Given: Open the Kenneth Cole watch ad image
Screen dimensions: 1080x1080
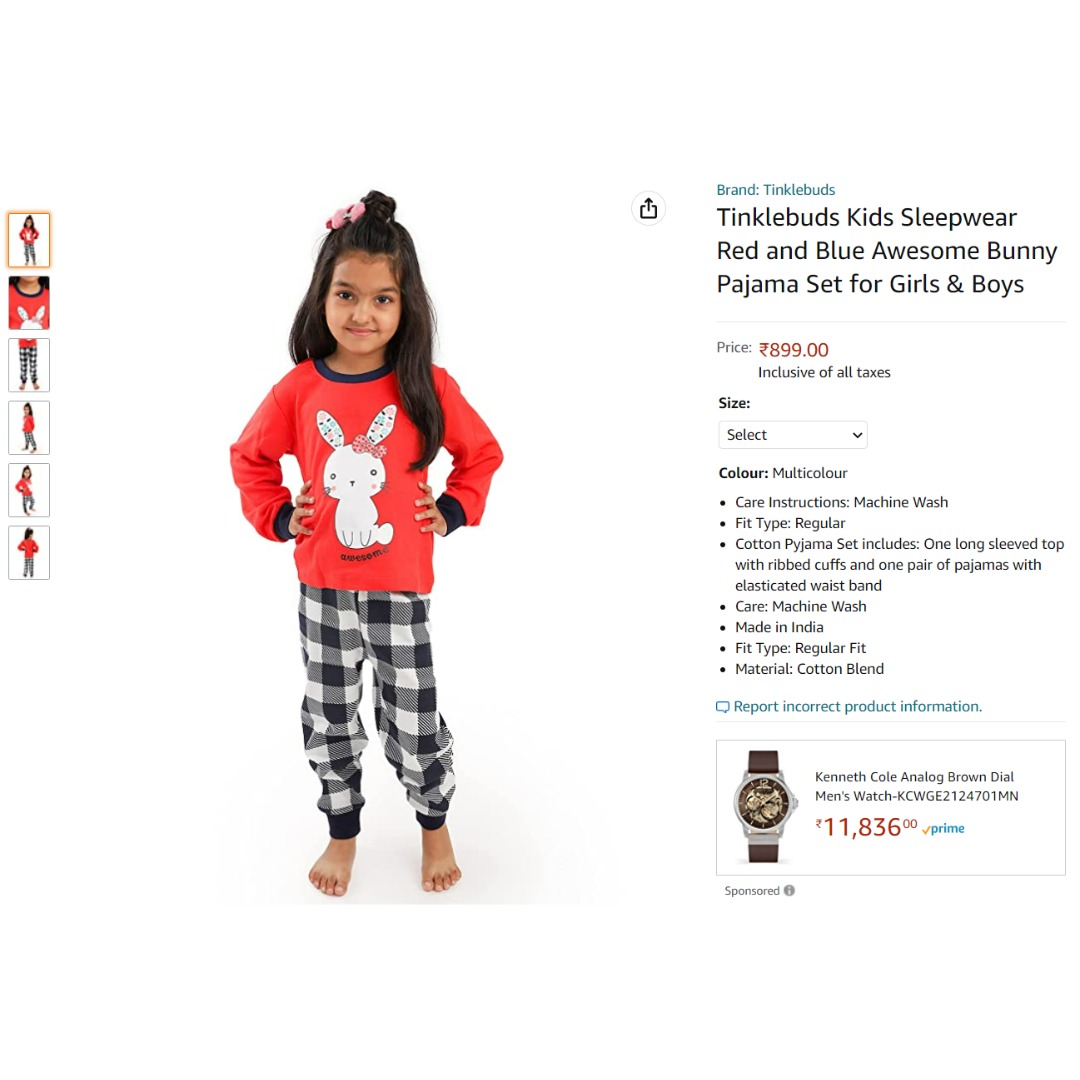Looking at the screenshot, I should [763, 807].
